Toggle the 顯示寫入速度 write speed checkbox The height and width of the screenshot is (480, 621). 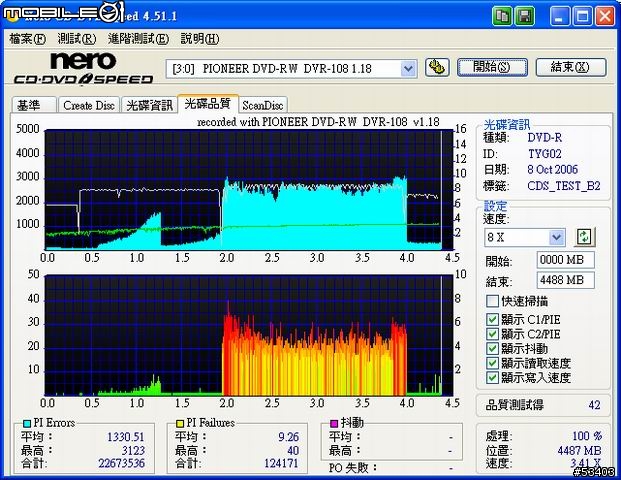click(492, 377)
